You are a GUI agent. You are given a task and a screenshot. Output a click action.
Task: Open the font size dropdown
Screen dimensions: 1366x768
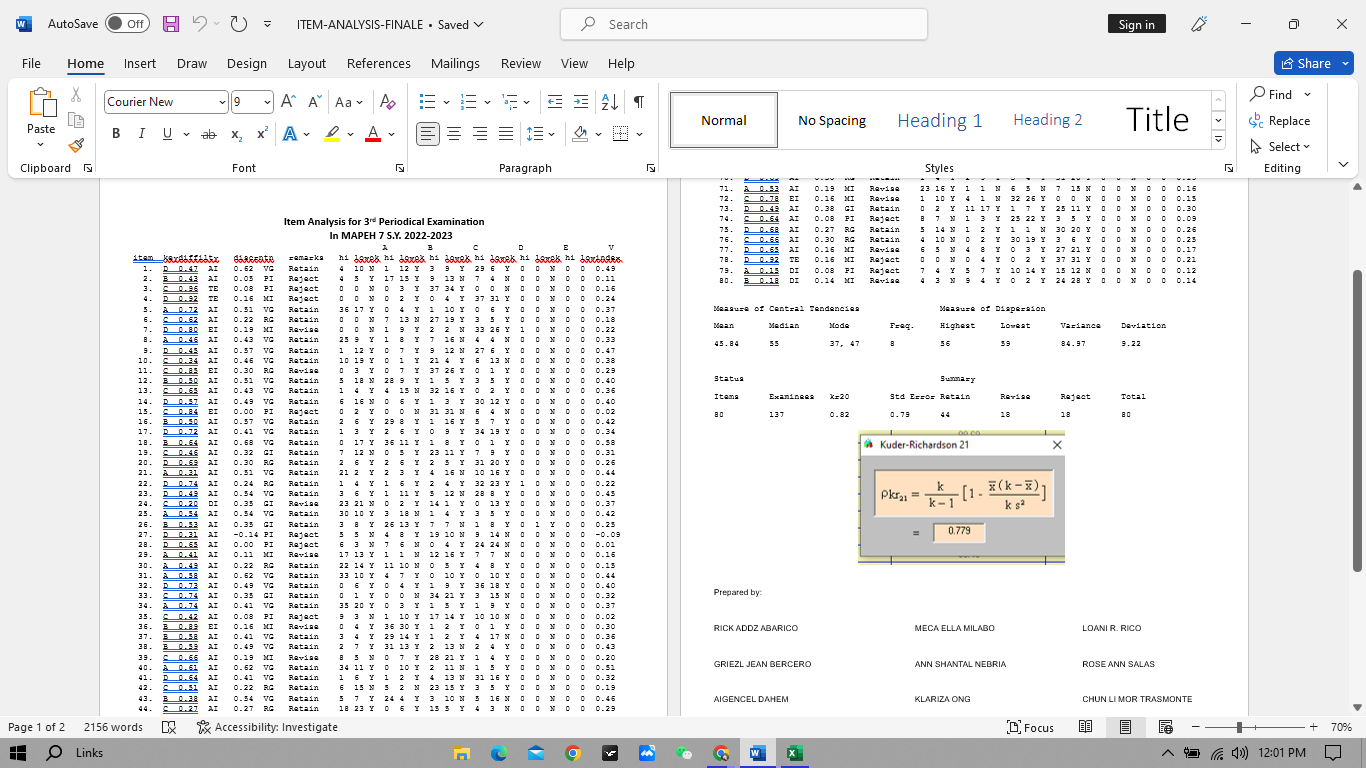coord(267,102)
